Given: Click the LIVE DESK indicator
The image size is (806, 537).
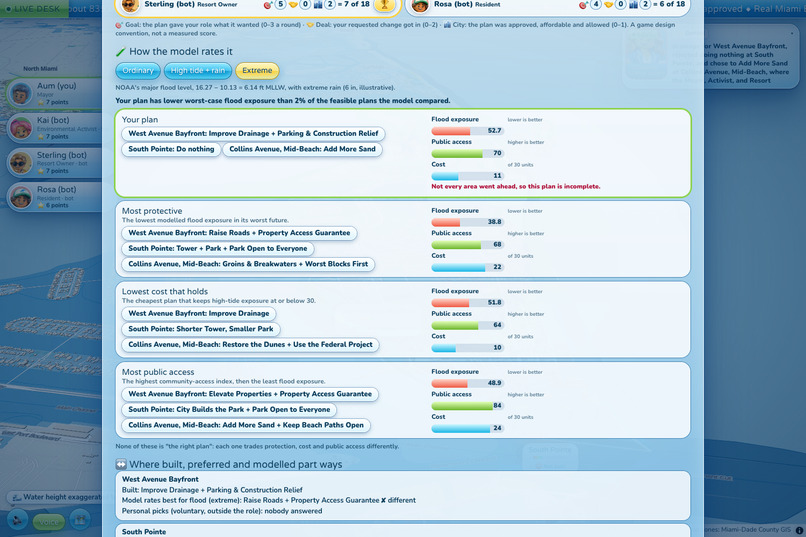Looking at the screenshot, I should [x=34, y=9].
